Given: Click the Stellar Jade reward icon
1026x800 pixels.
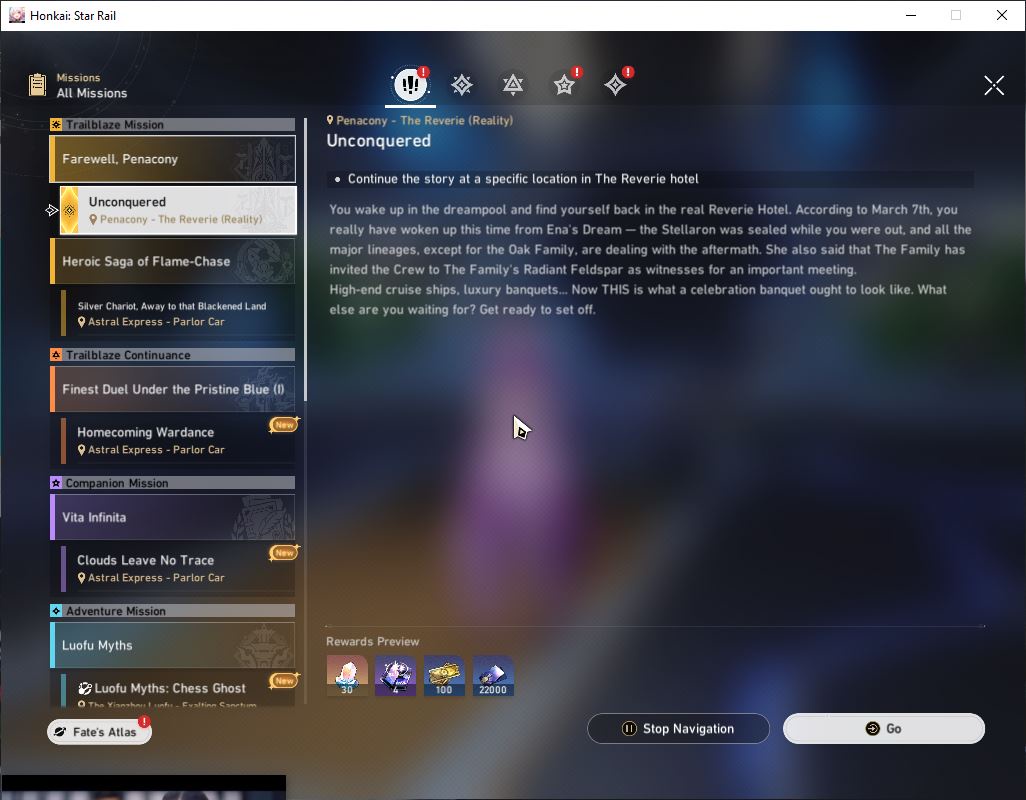Looking at the screenshot, I should tap(347, 675).
